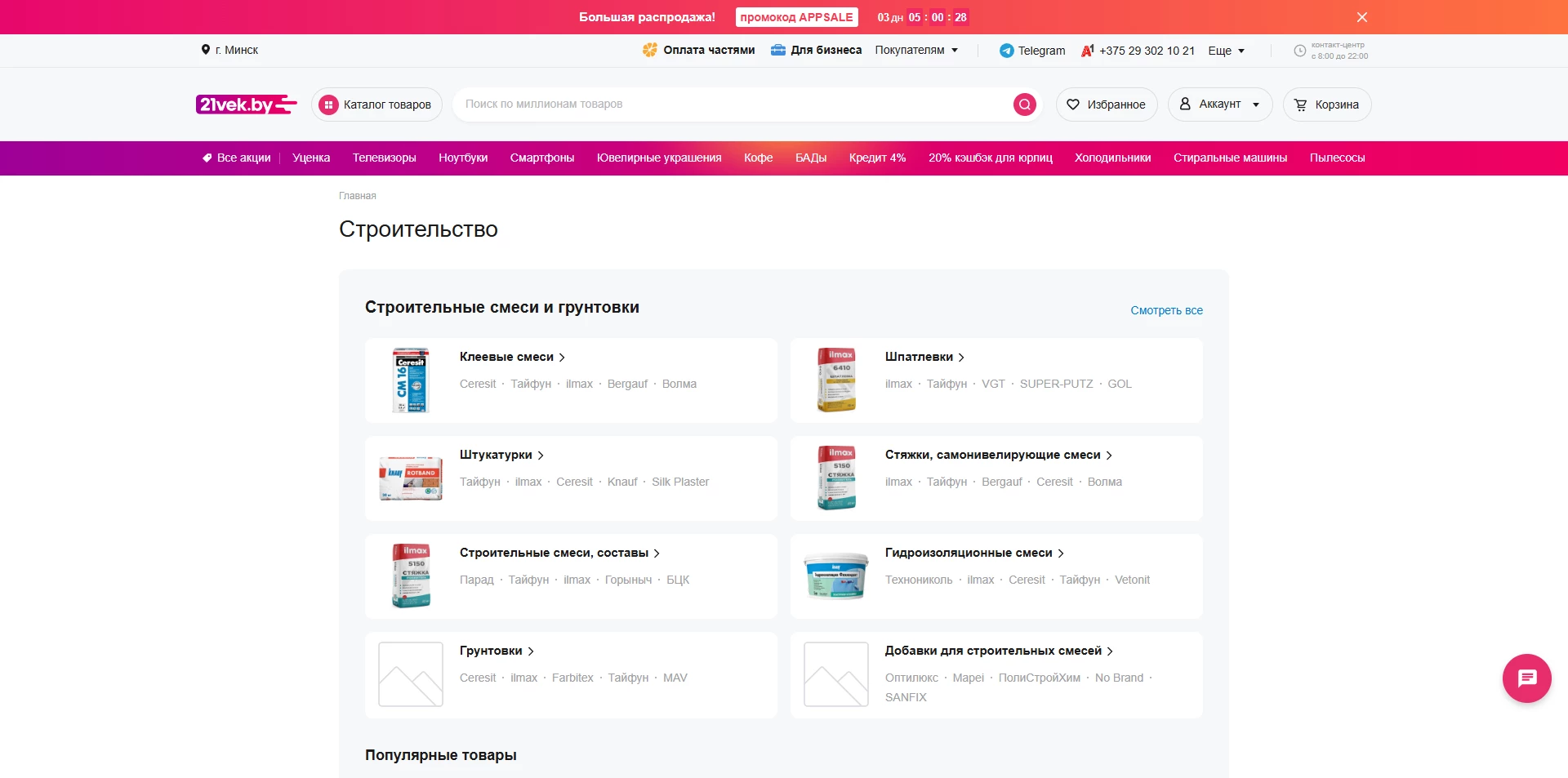This screenshot has height=778, width=1568.
Task: Open the Покупателям dropdown
Action: click(916, 50)
